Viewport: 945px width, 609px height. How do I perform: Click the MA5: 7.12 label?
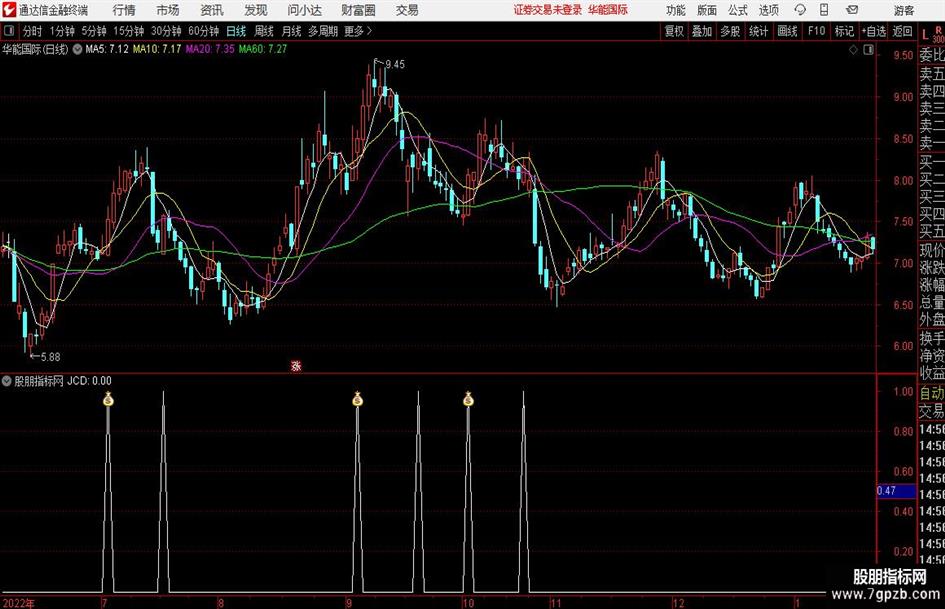pos(107,49)
